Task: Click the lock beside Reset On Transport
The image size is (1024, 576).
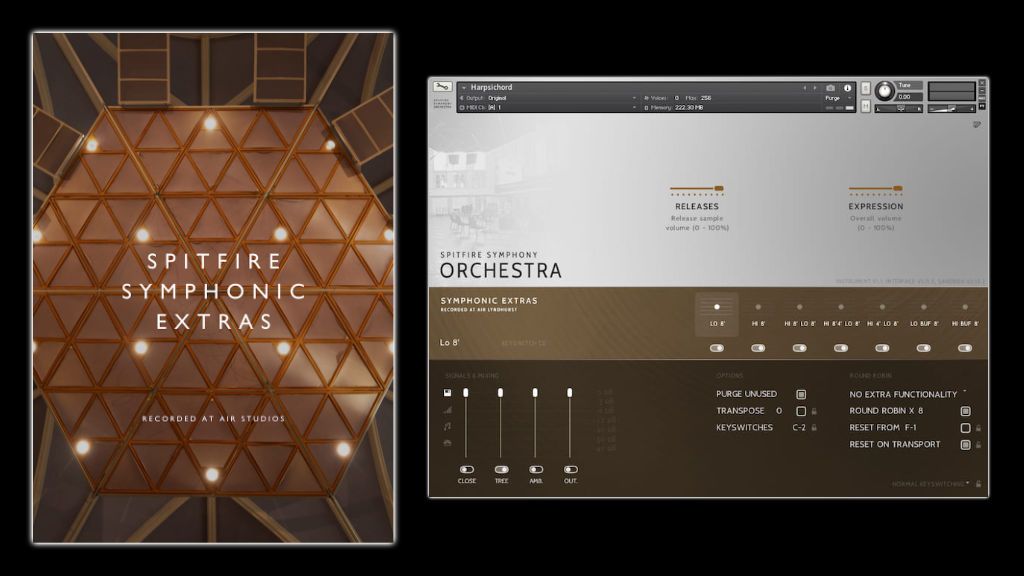Action: pos(978,445)
